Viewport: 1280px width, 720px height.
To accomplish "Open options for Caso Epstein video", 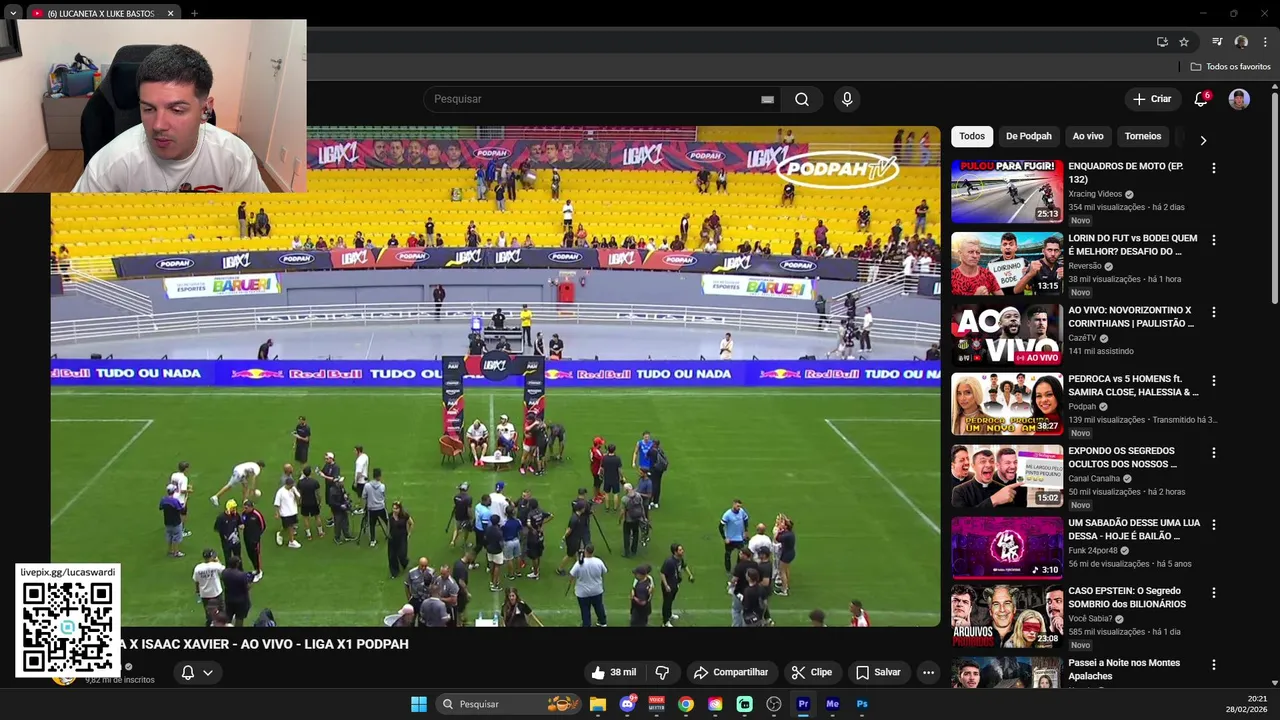I will (x=1214, y=592).
